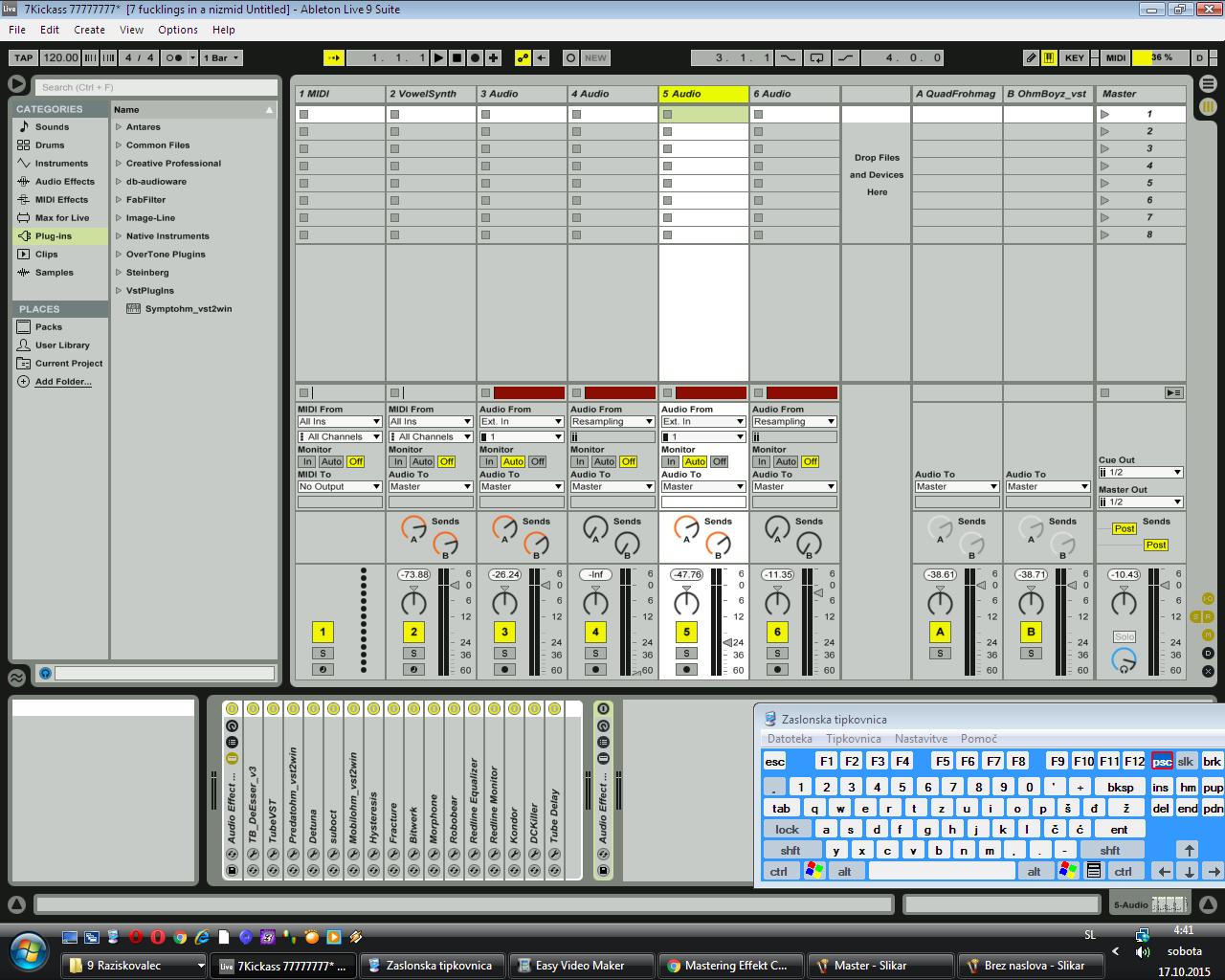
Task: Open 4 Audio Resampling dropdown
Action: pos(612,421)
